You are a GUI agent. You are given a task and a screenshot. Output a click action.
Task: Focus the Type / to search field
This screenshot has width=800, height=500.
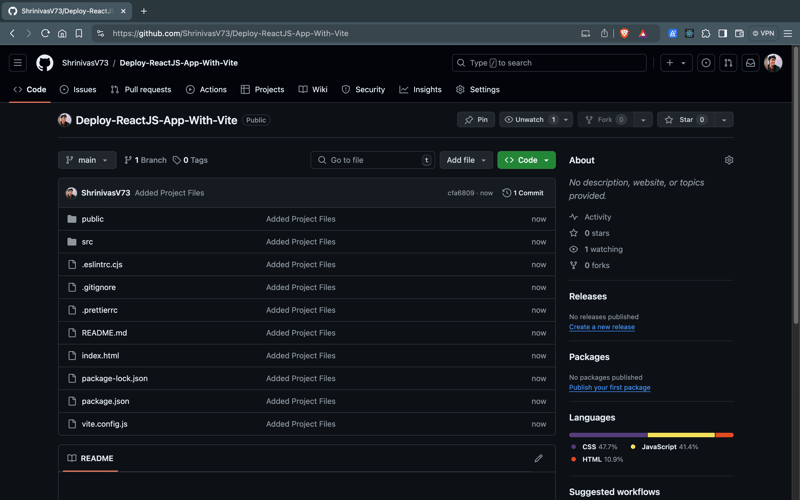[549, 63]
